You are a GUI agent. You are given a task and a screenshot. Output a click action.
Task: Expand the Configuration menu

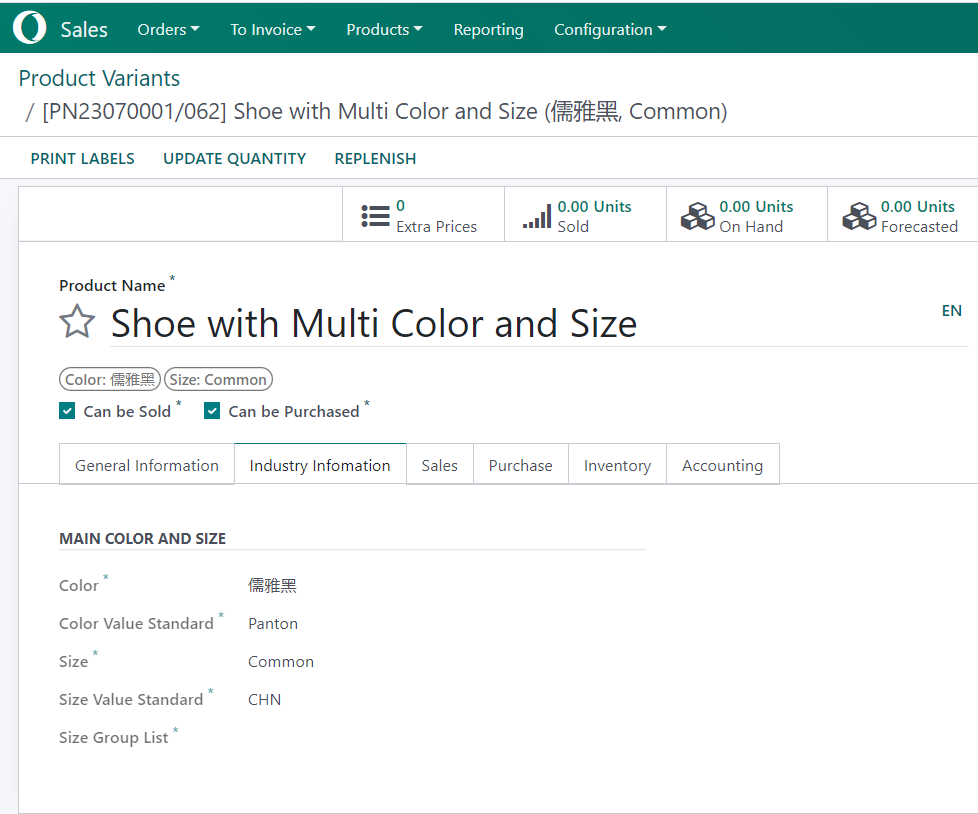(610, 30)
